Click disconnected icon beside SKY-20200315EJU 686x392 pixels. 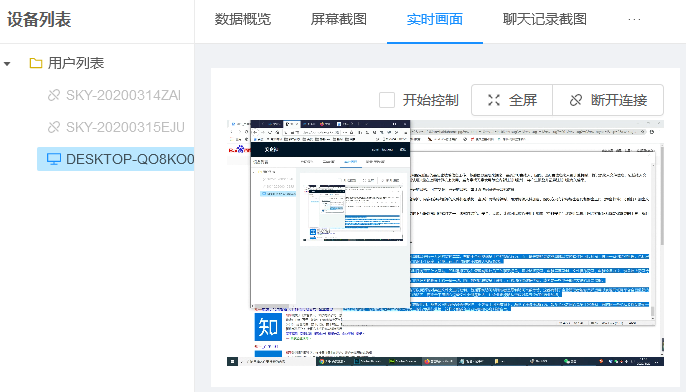click(54, 127)
